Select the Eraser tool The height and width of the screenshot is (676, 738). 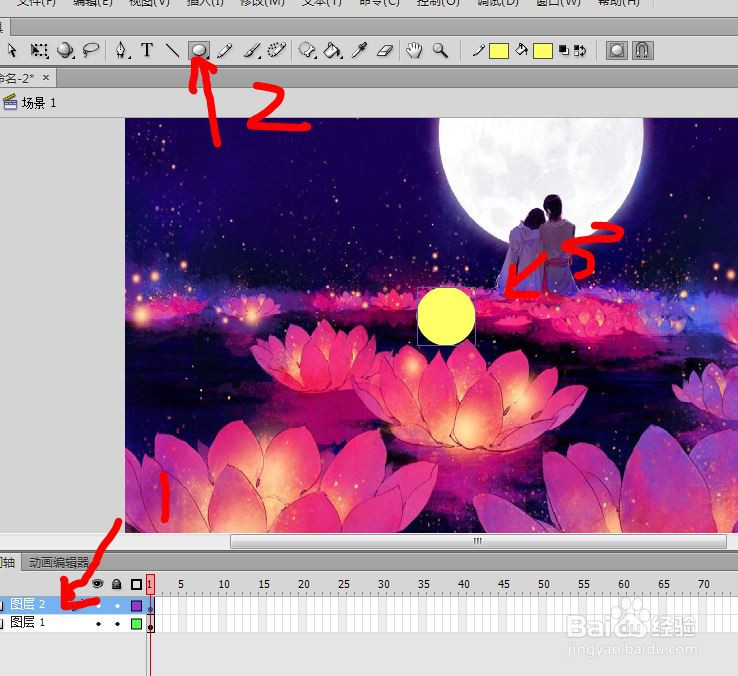coord(385,50)
